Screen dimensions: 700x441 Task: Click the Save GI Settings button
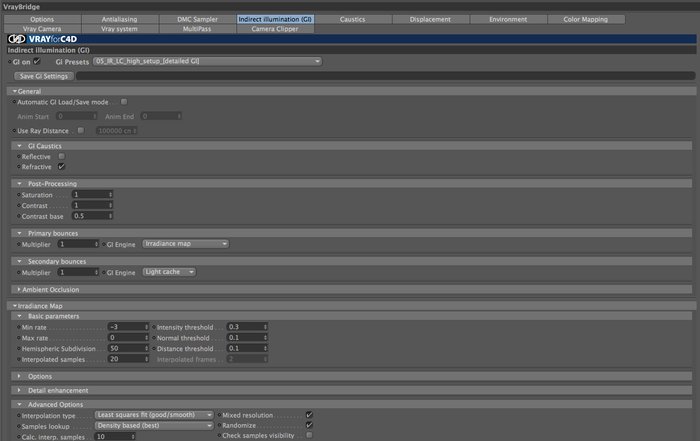tap(44, 76)
